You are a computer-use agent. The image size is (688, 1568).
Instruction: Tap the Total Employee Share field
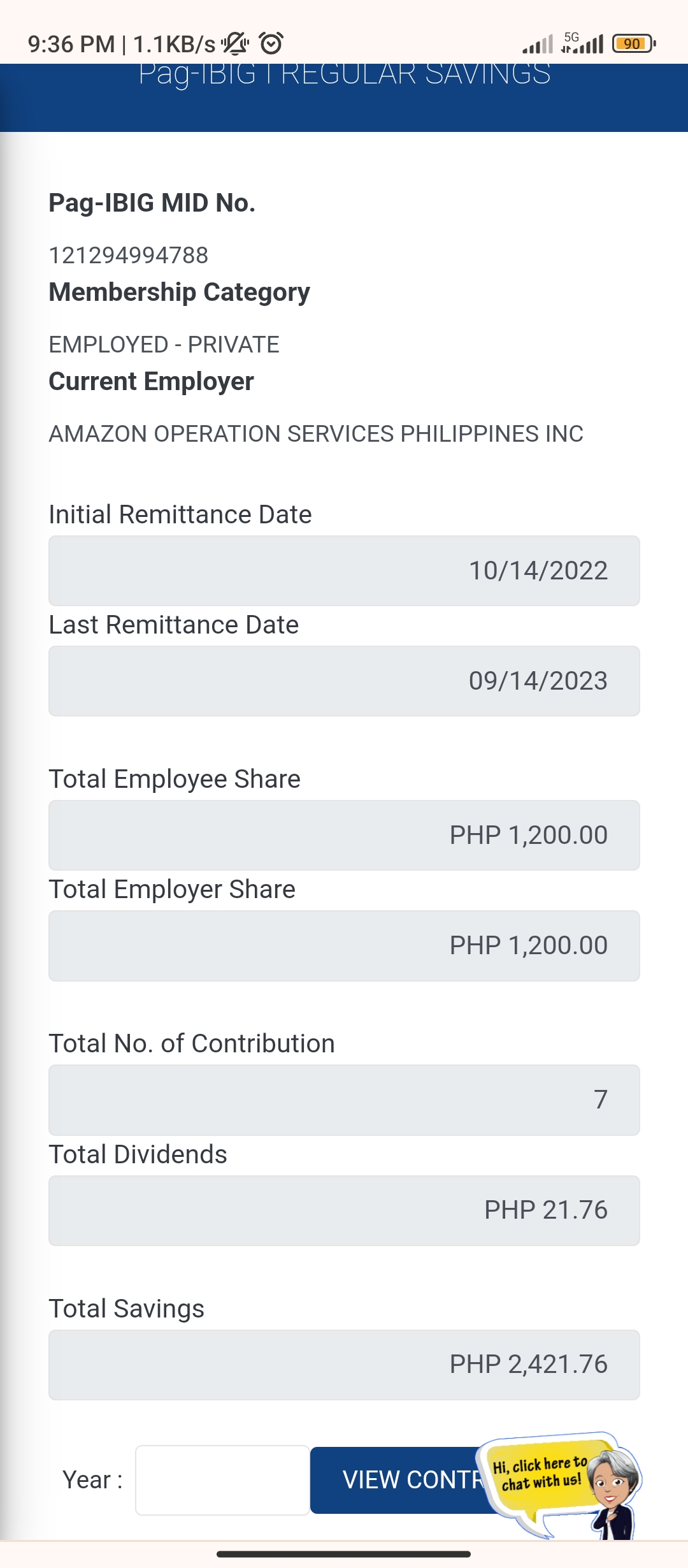click(344, 835)
